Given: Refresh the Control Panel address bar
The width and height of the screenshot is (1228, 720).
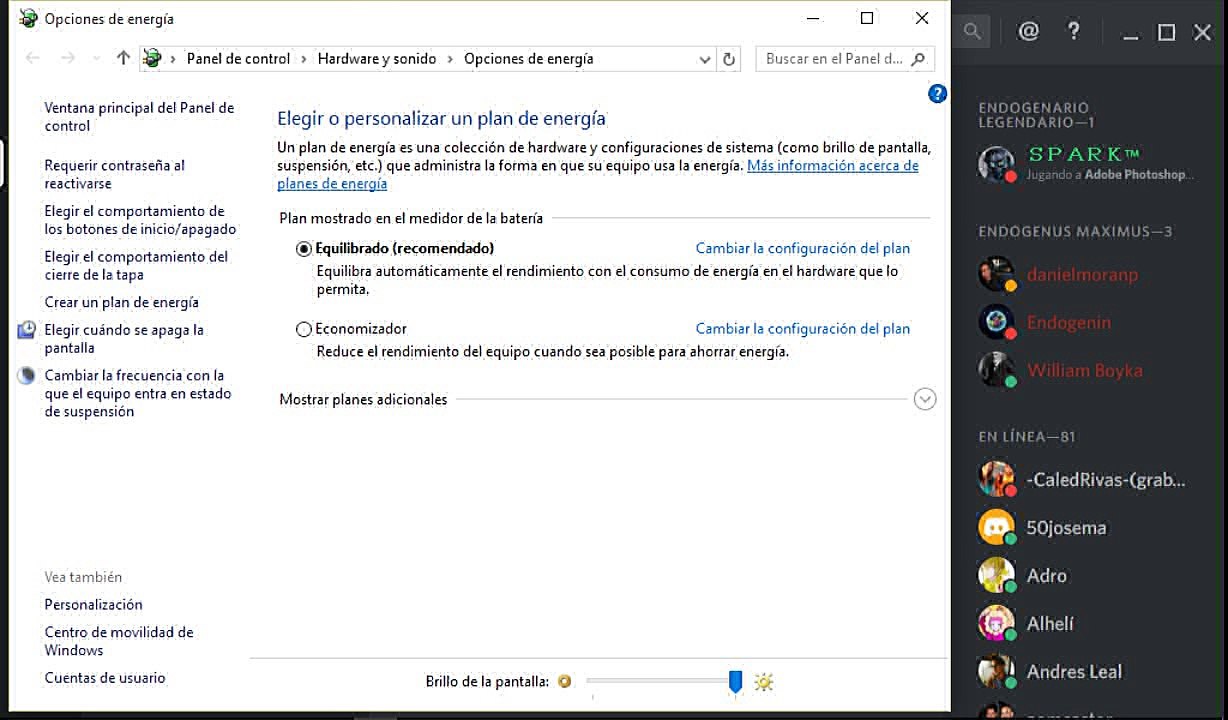Looking at the screenshot, I should pyautogui.click(x=729, y=59).
